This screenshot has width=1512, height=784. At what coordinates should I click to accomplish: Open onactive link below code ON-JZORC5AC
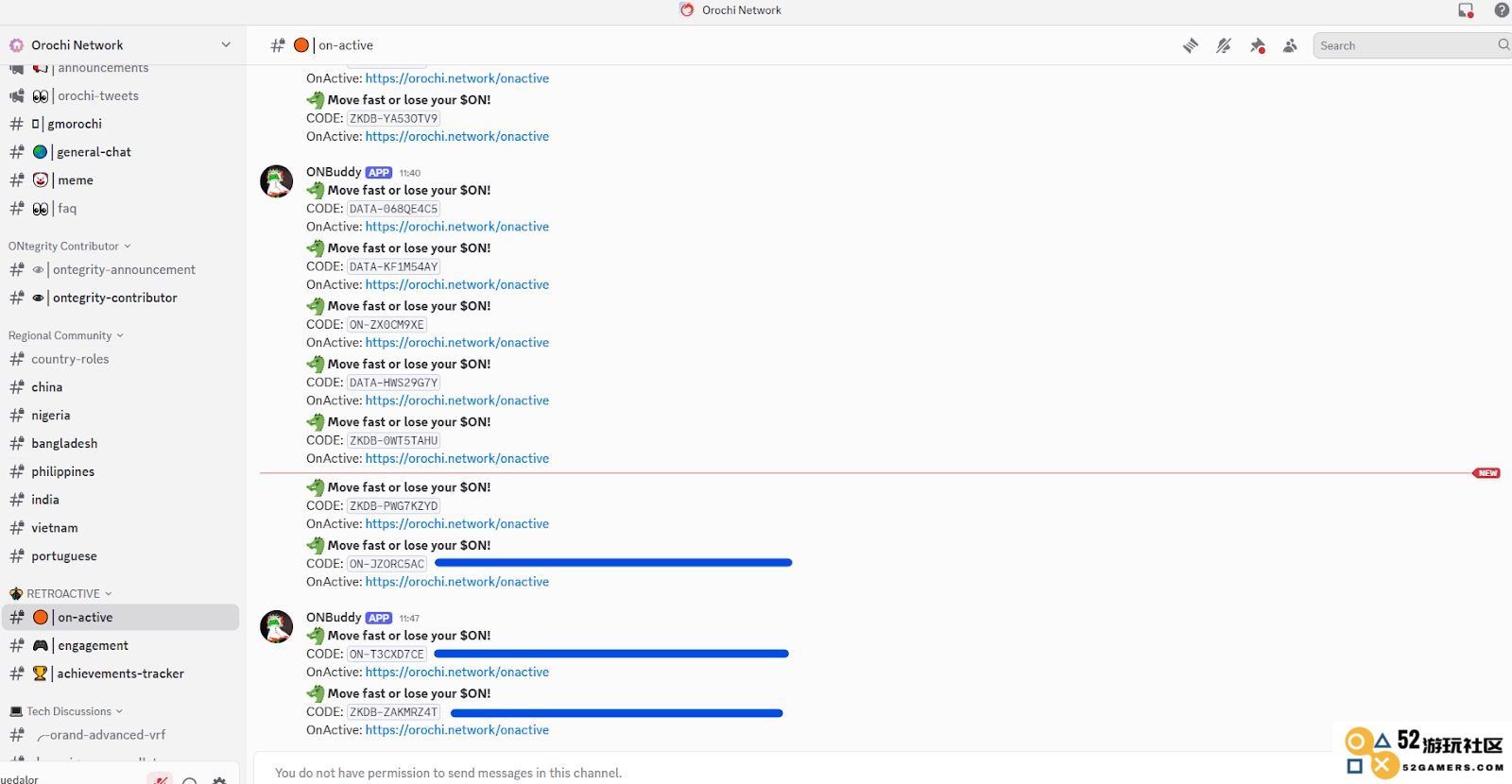point(457,582)
